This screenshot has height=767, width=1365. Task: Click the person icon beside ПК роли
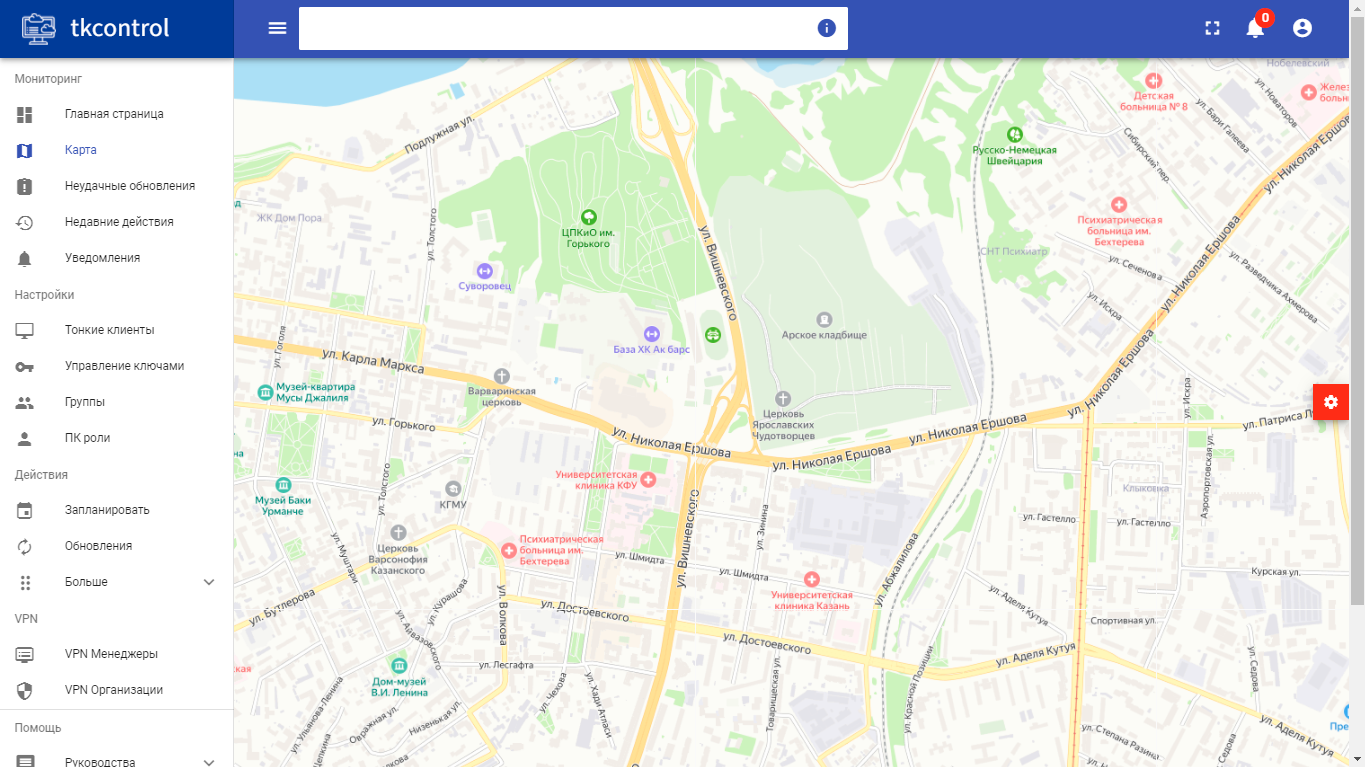tap(25, 438)
